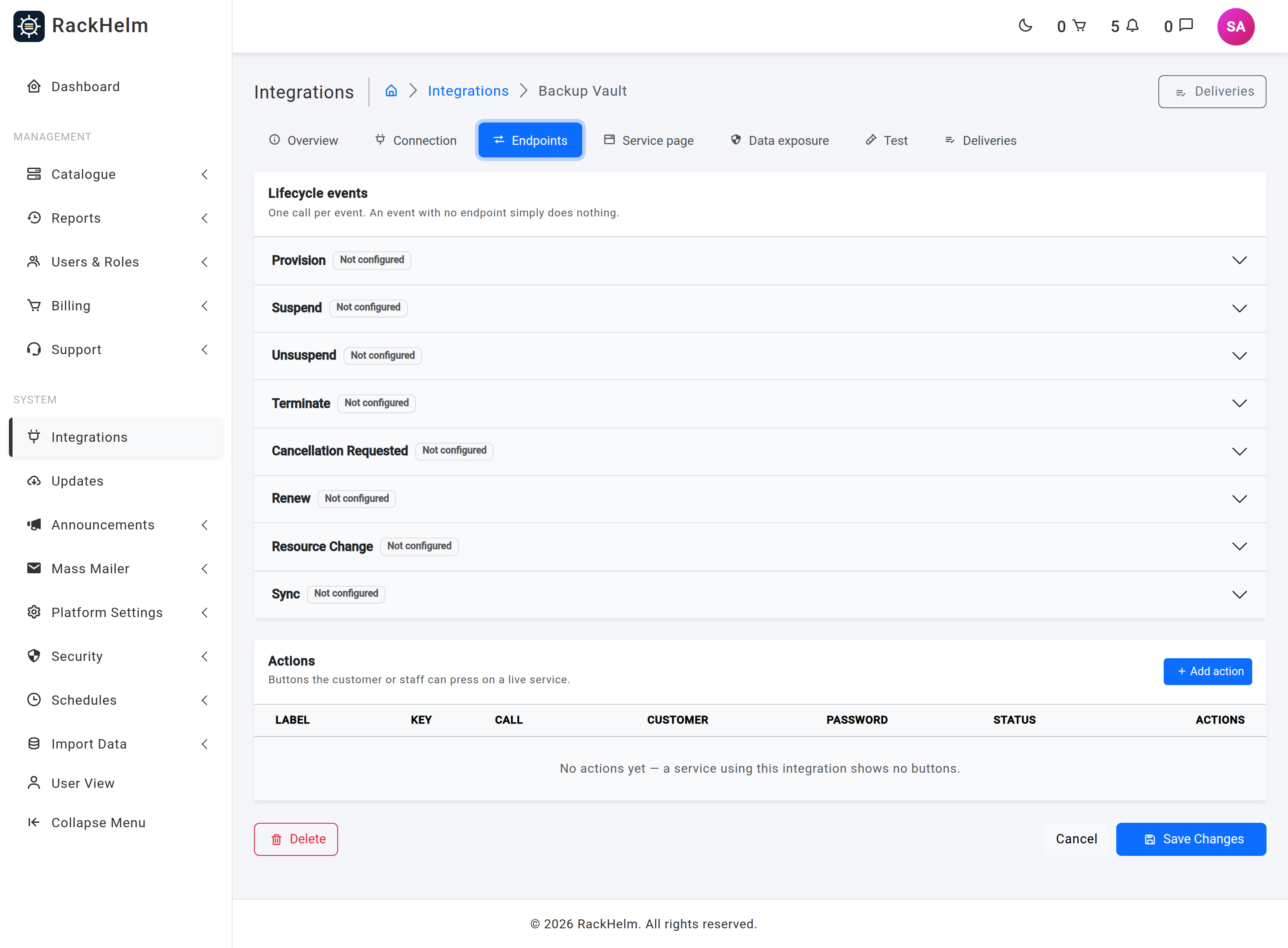
Task: Click the Deliveries button at top right
Action: click(1212, 91)
